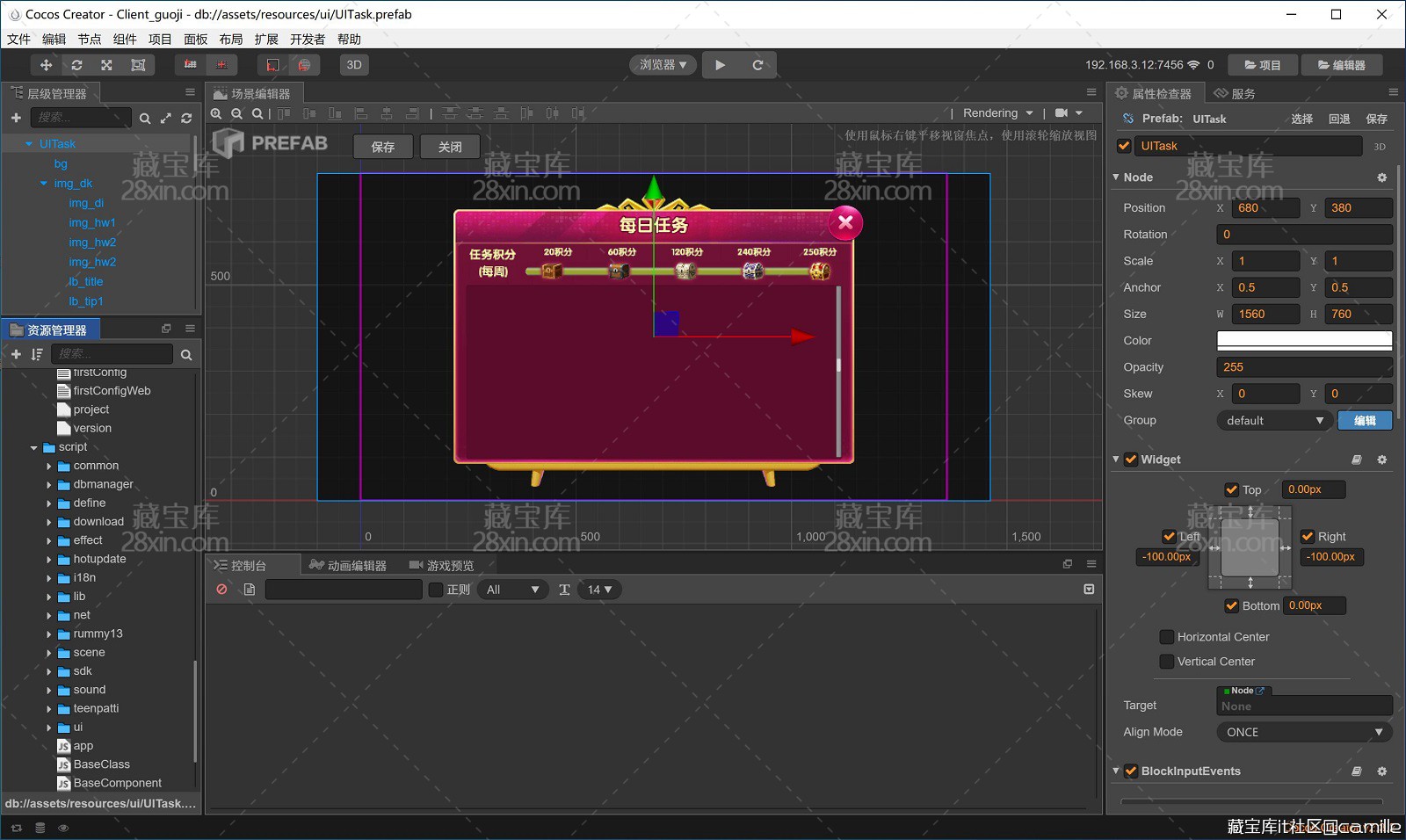This screenshot has width=1406, height=840.
Task: Create new asset with plus icon
Action: click(x=16, y=354)
